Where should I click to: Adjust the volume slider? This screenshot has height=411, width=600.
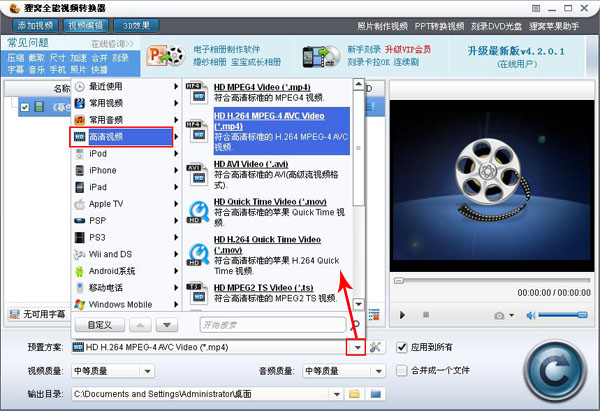pyautogui.click(x=562, y=315)
